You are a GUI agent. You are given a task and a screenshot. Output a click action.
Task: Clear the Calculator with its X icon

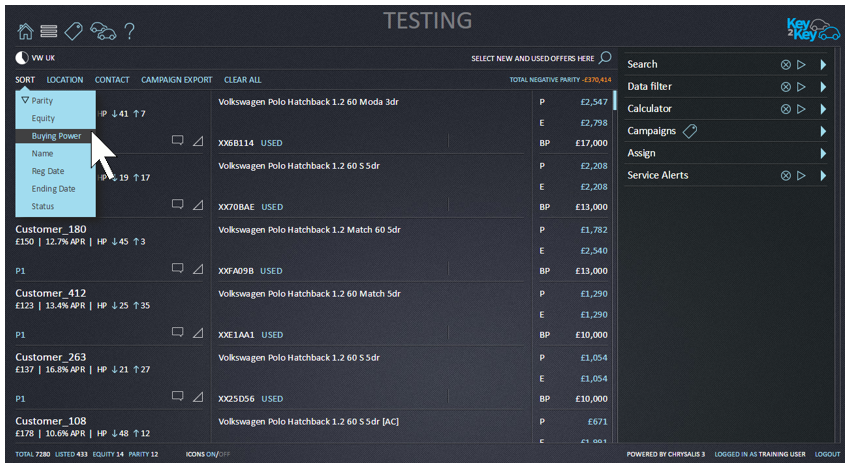pos(786,109)
